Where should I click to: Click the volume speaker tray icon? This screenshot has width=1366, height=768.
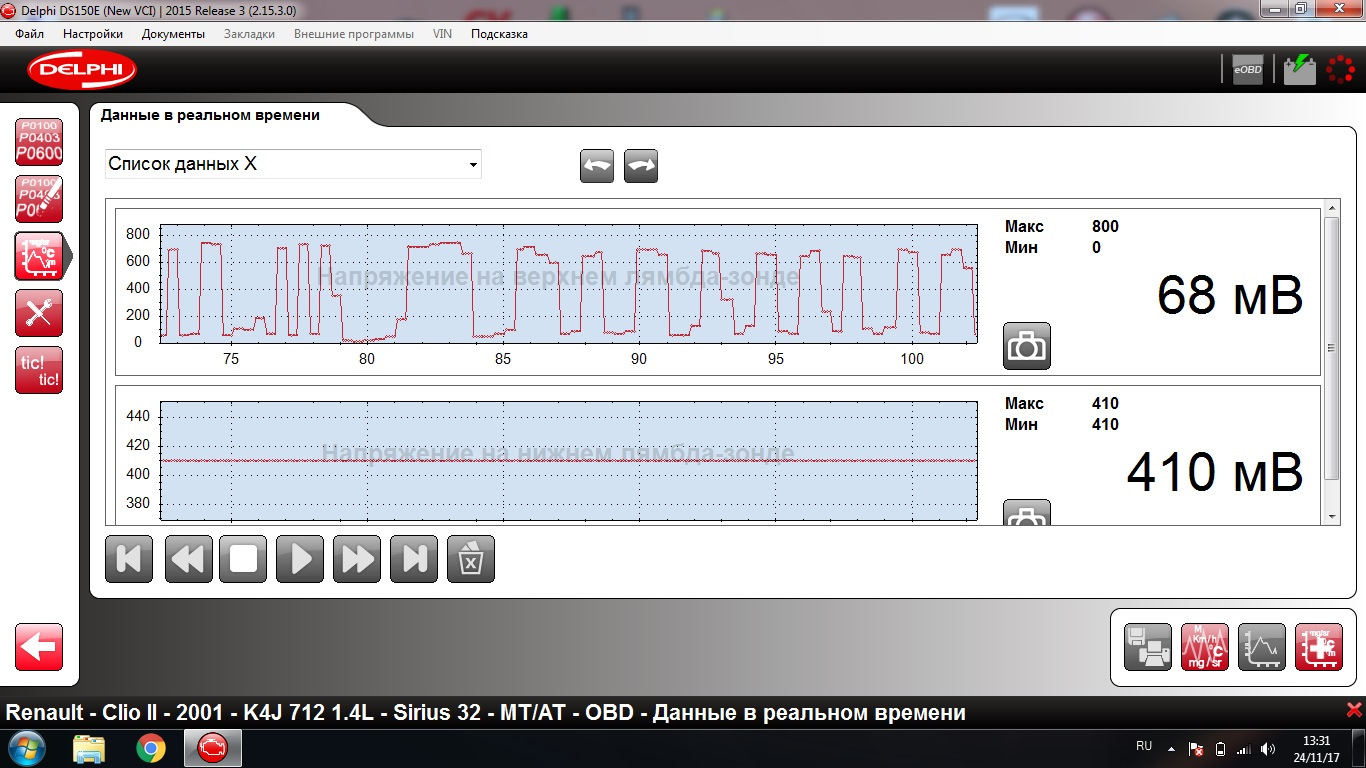coord(1268,748)
